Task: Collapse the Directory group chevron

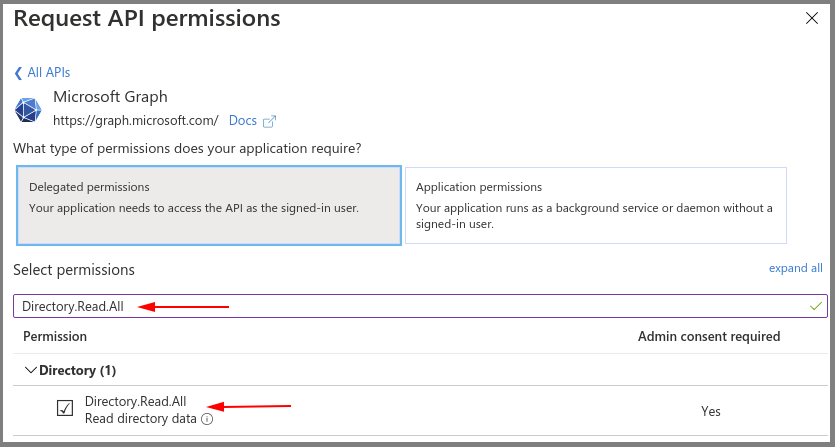Action: point(29,370)
